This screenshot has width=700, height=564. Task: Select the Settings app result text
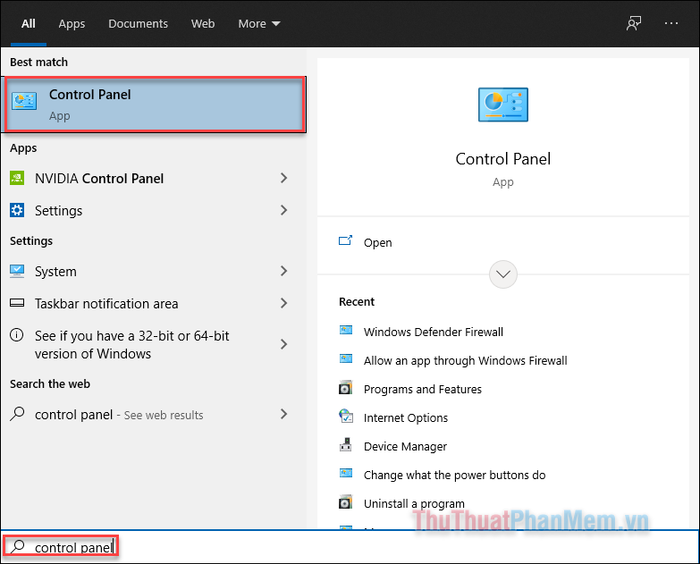pyautogui.click(x=58, y=210)
